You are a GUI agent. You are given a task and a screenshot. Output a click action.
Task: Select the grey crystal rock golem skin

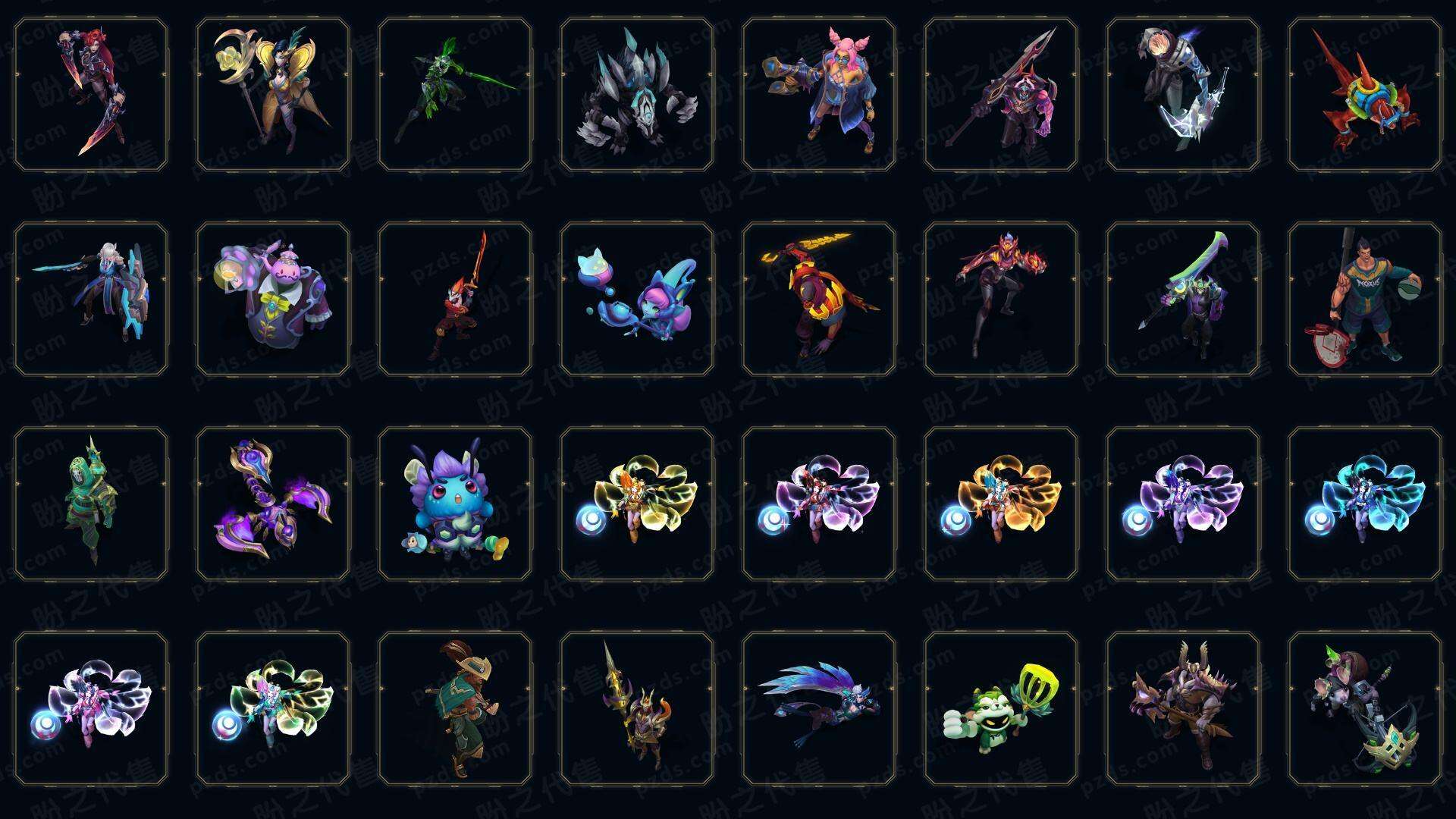(637, 95)
